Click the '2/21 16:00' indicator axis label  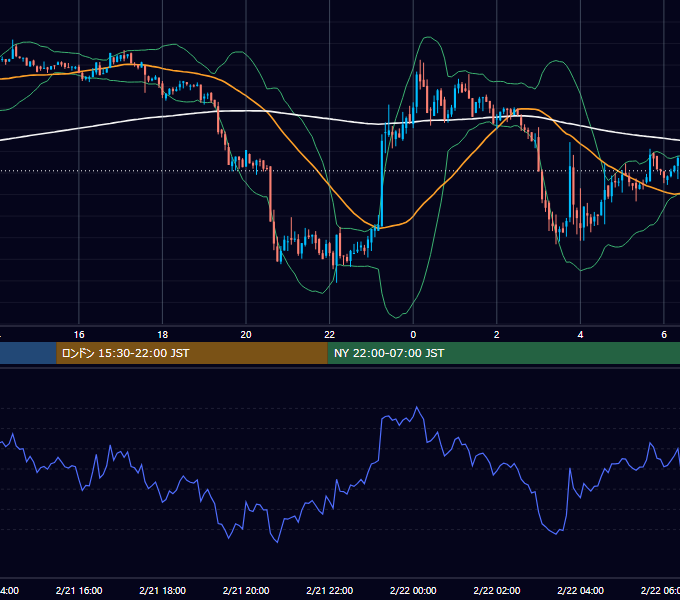(x=79, y=590)
